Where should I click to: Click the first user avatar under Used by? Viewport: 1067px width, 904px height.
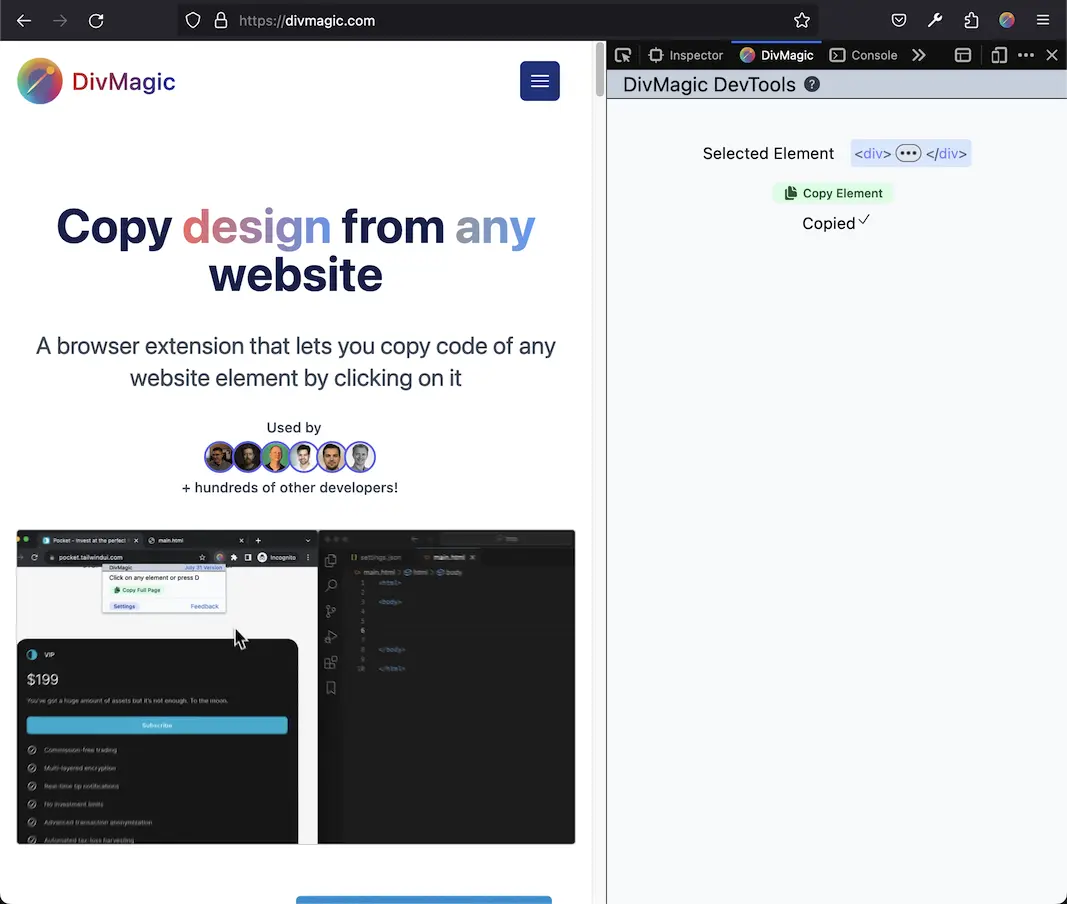click(x=219, y=457)
